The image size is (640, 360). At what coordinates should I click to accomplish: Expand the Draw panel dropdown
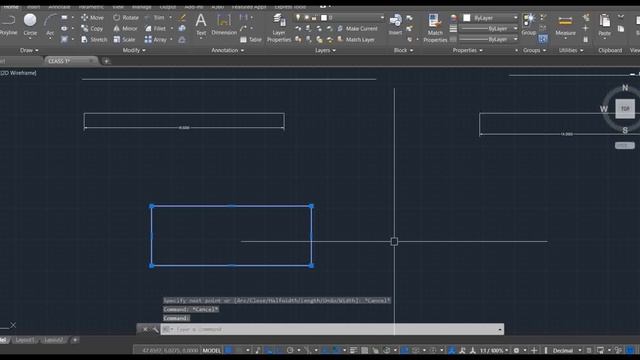pyautogui.click(x=29, y=50)
